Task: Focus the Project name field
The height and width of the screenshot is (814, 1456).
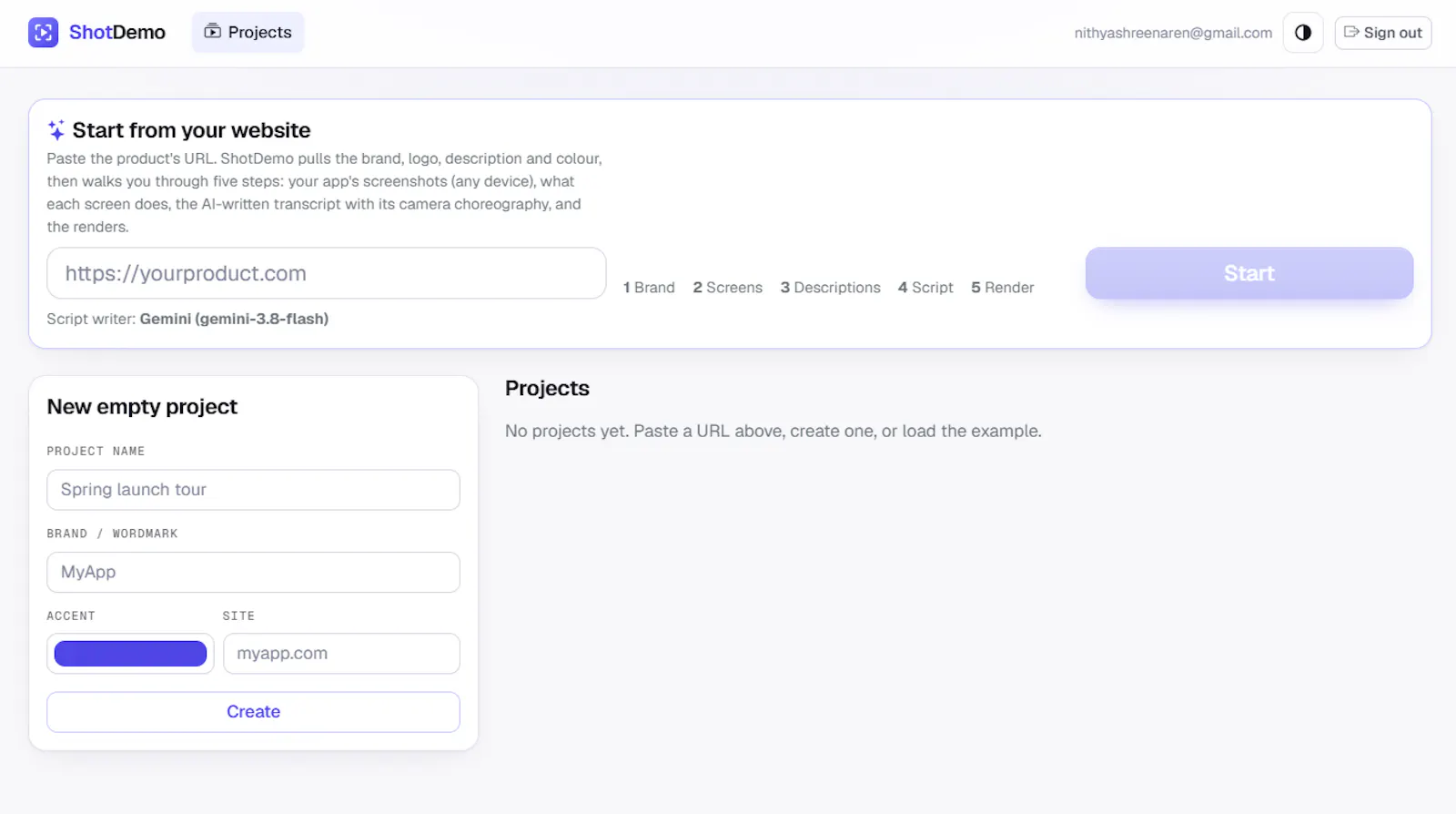Action: pyautogui.click(x=253, y=490)
